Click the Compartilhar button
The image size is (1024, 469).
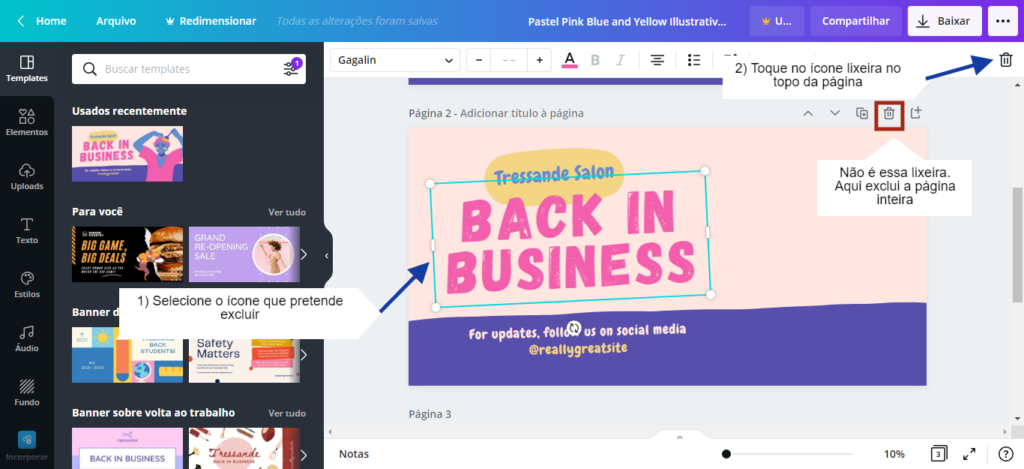tap(856, 21)
